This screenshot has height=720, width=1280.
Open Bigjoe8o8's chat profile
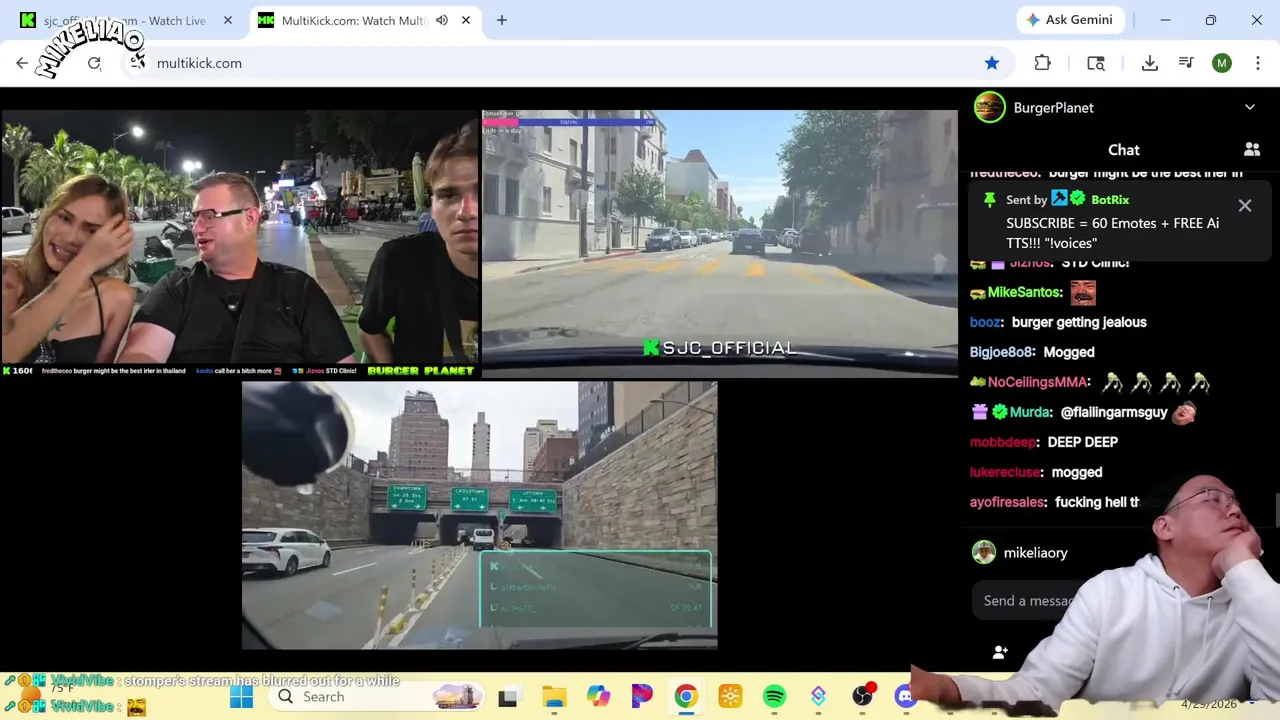pos(1001,352)
